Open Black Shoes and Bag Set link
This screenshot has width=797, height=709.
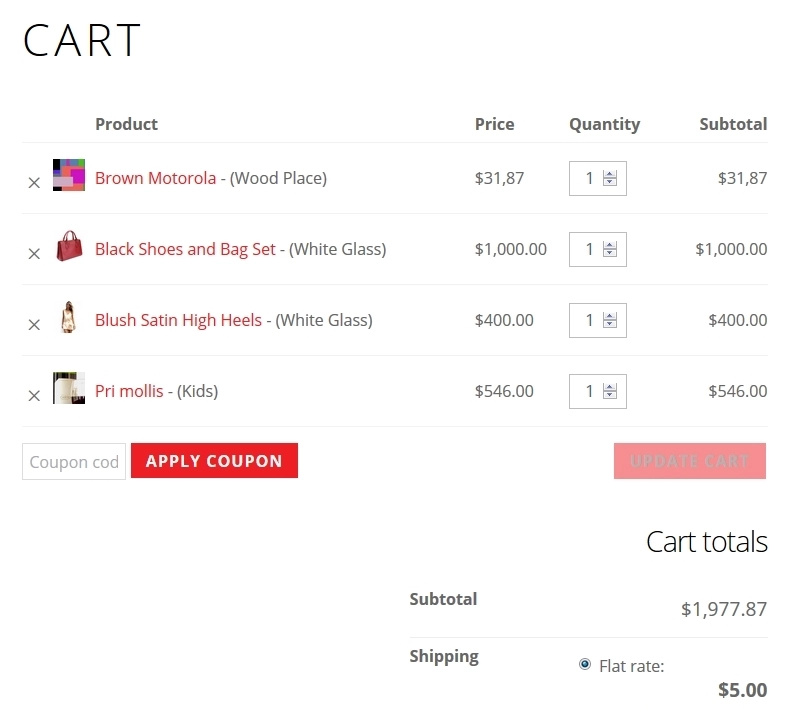(185, 249)
